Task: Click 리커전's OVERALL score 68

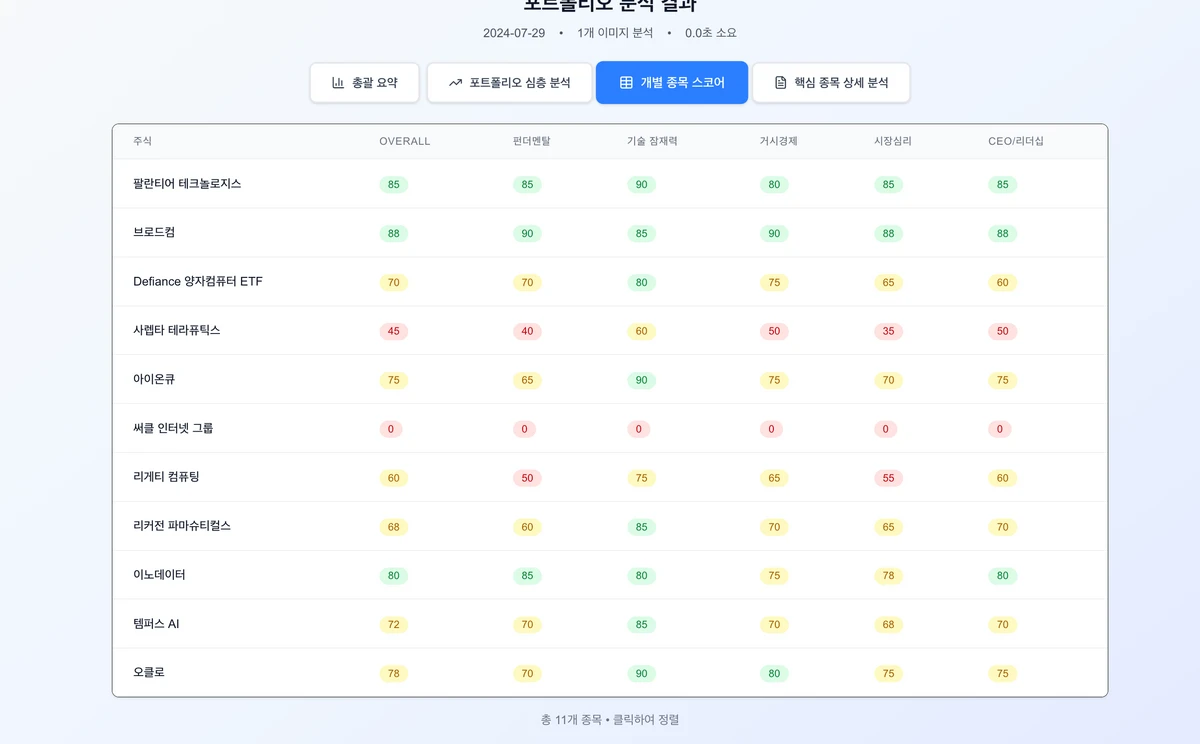Action: point(393,527)
